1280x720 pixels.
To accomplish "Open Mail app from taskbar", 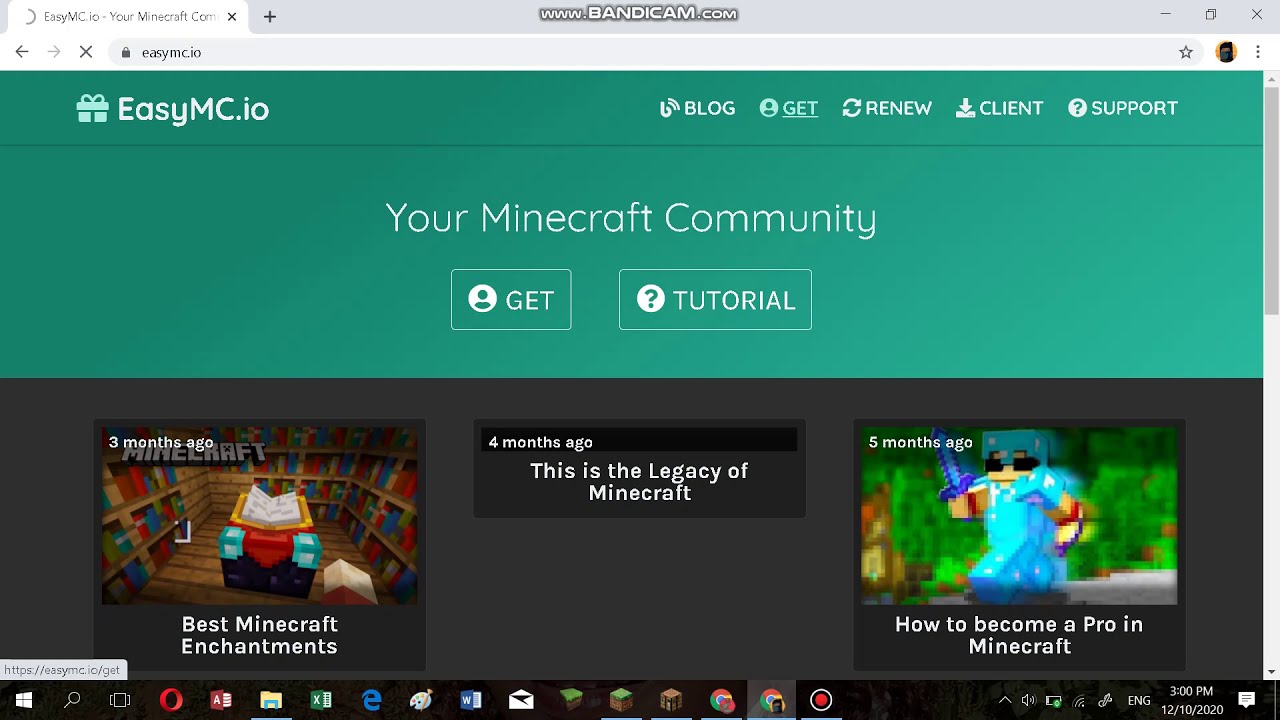I will [x=521, y=700].
